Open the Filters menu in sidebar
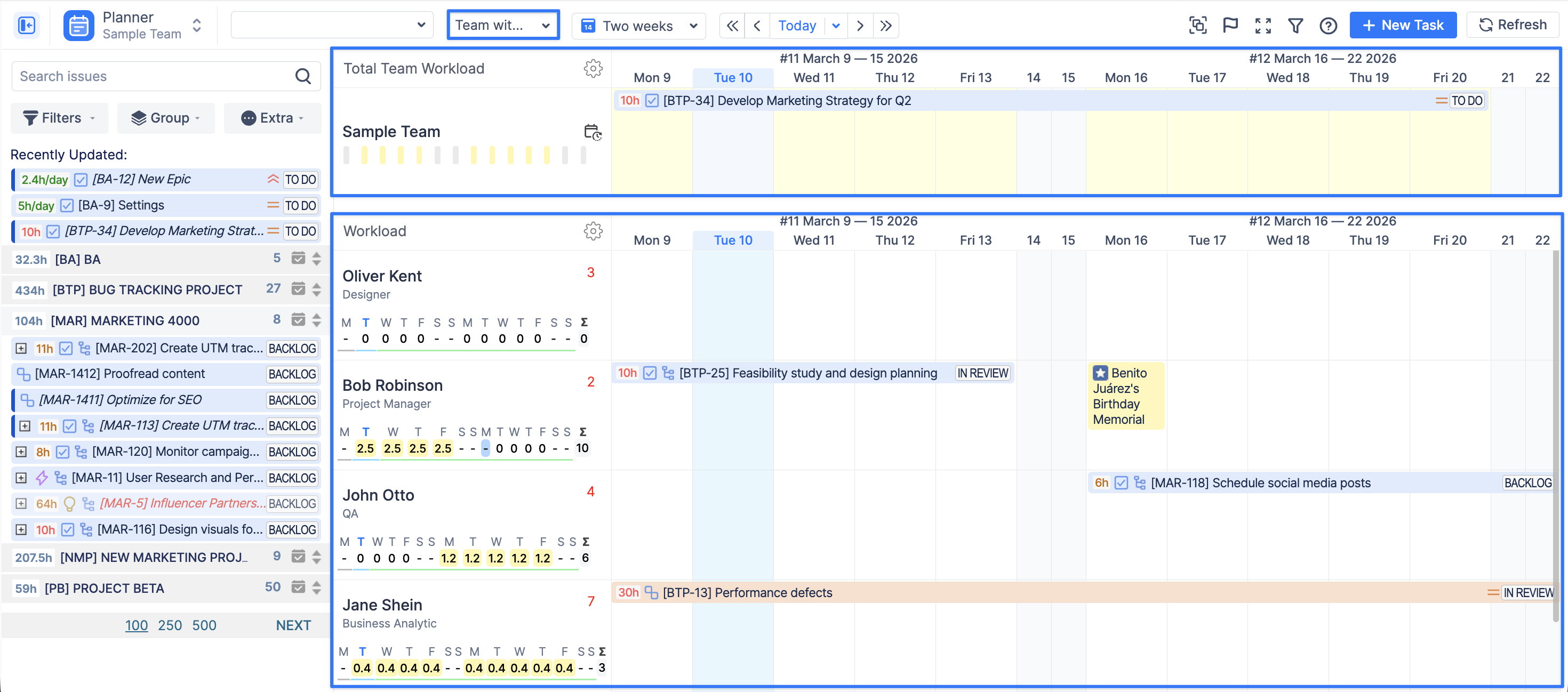Screen dimensions: 1568x692 [59, 118]
